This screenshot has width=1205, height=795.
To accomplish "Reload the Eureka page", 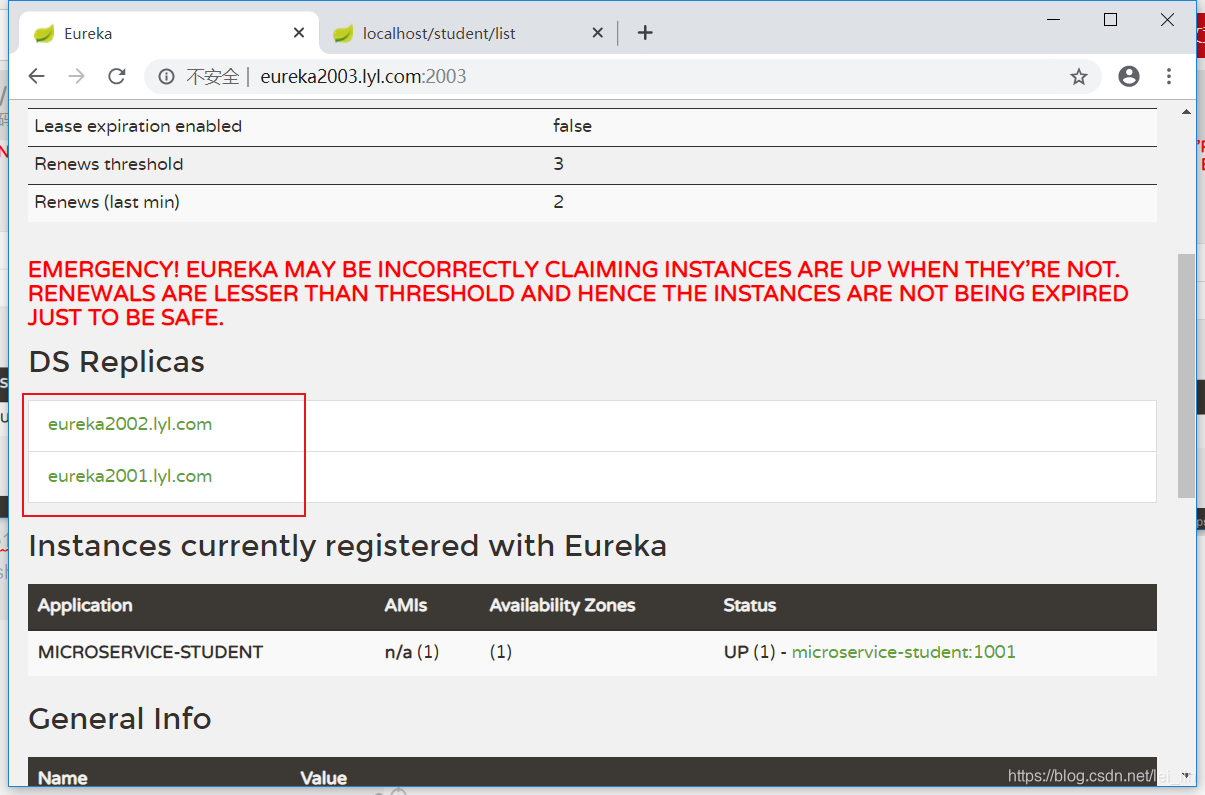I will tap(117, 77).
